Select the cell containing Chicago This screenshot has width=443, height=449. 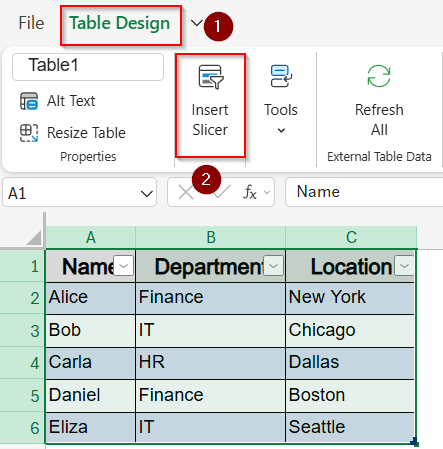coord(350,330)
